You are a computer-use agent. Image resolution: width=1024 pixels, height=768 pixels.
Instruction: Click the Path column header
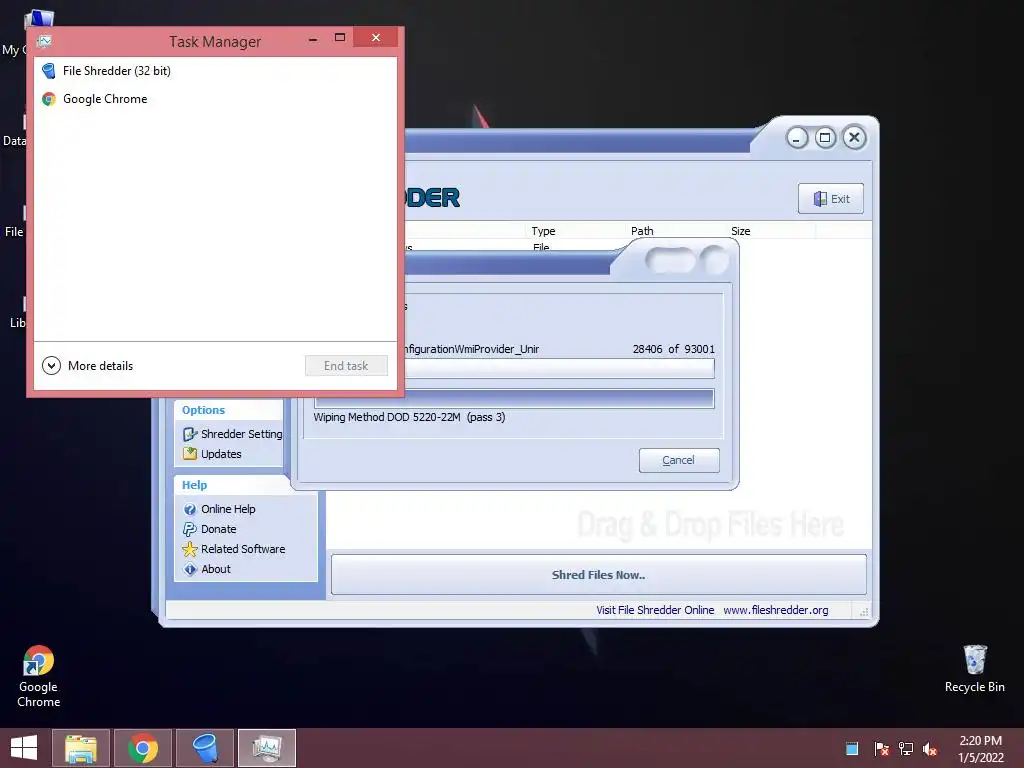coord(675,231)
